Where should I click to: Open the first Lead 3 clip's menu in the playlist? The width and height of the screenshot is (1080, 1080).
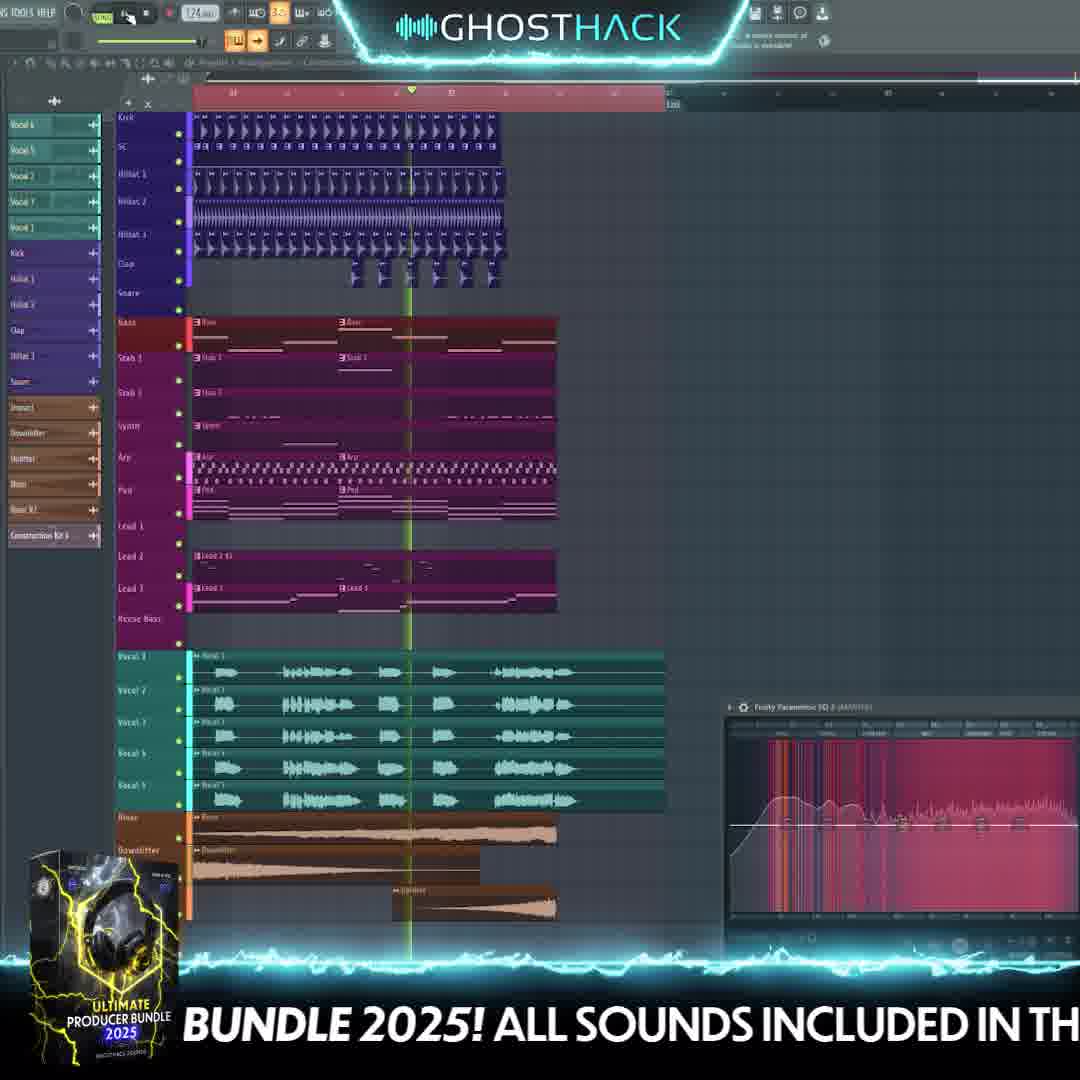[197, 588]
